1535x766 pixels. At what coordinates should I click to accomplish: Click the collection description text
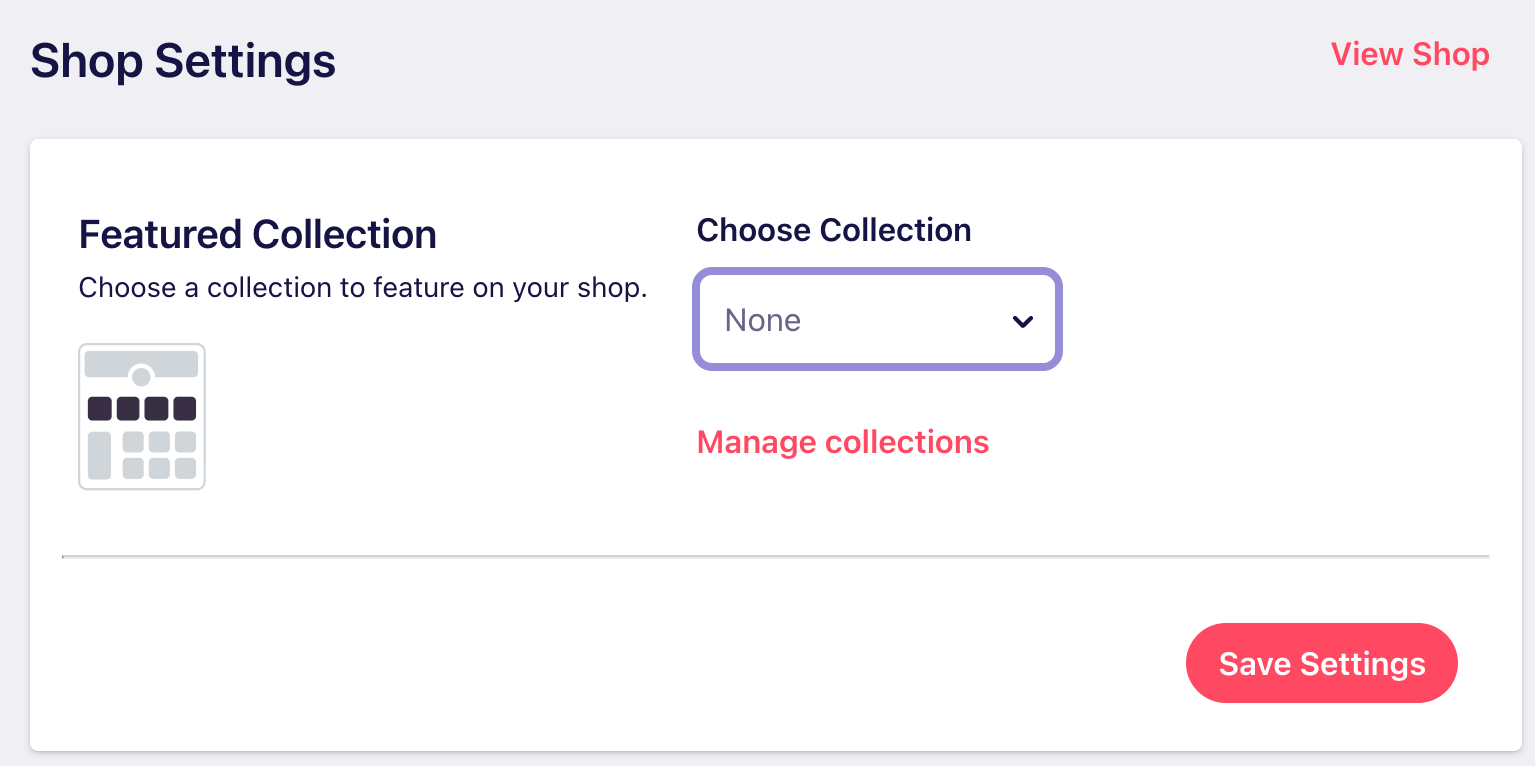[x=362, y=288]
